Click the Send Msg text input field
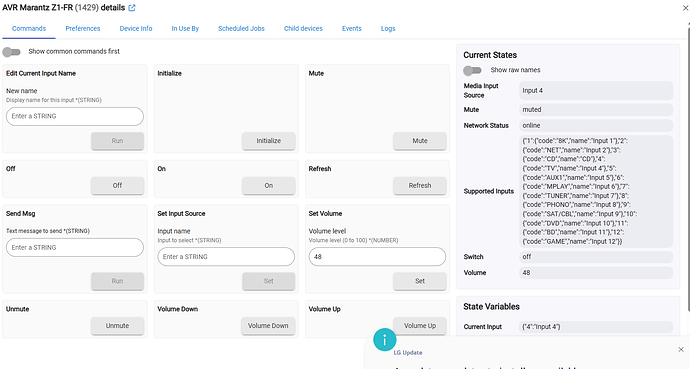690x369 pixels. (x=75, y=248)
